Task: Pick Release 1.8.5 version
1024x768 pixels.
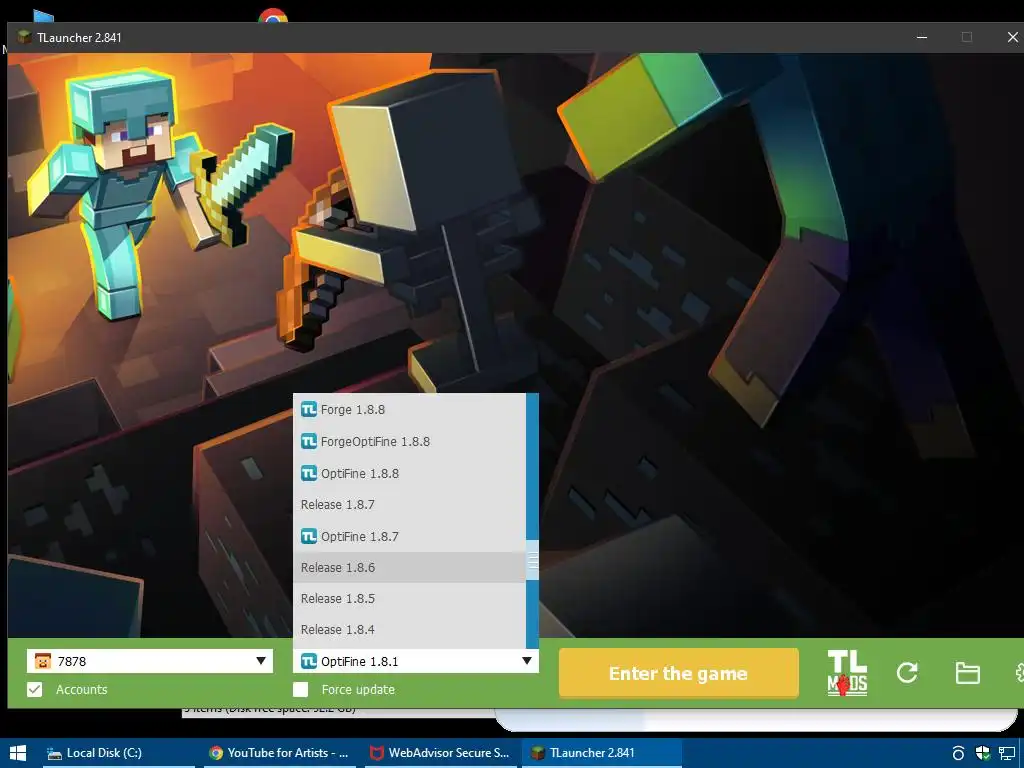Action: click(409, 598)
